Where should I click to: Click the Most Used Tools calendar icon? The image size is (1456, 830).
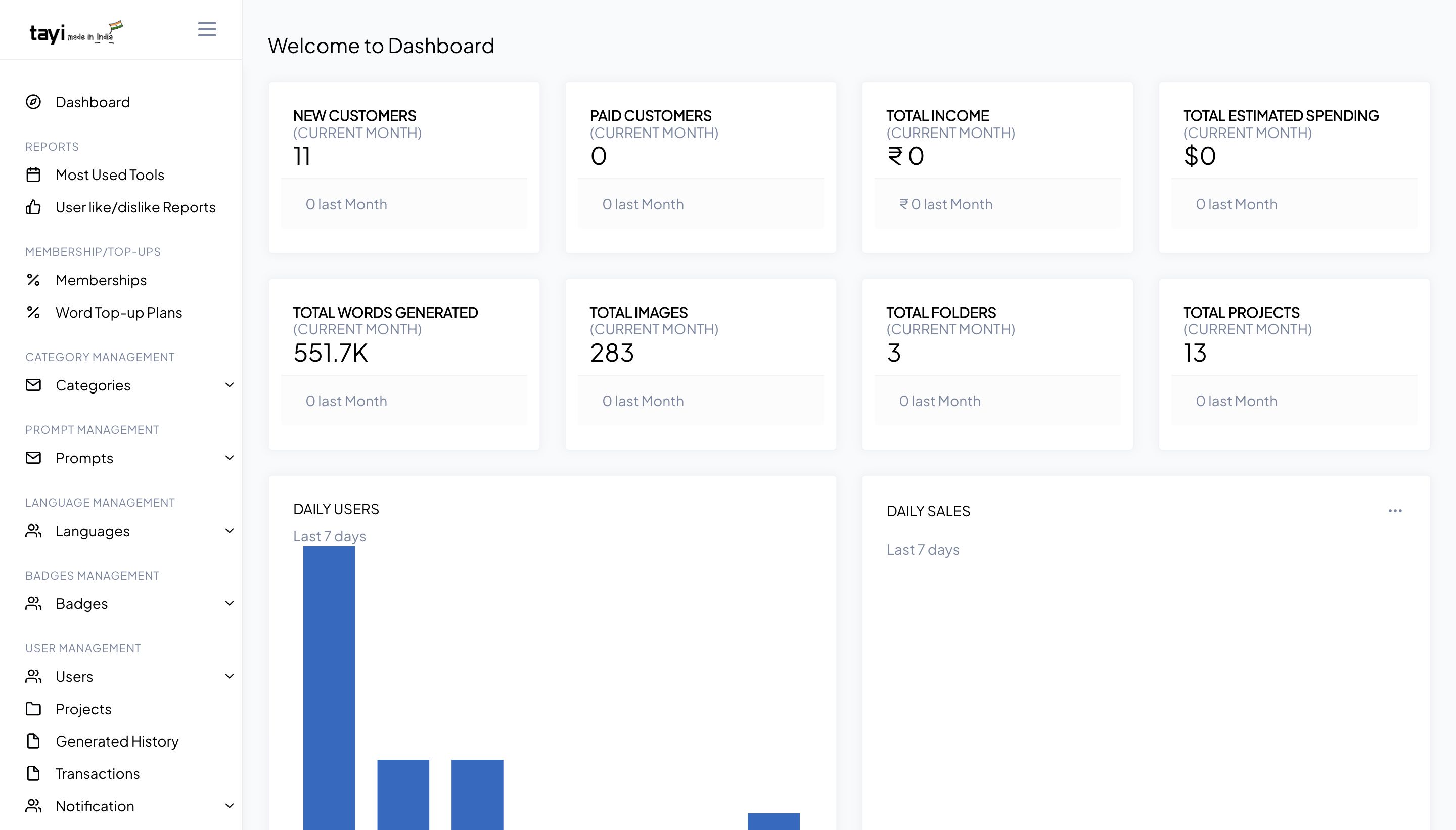33,174
